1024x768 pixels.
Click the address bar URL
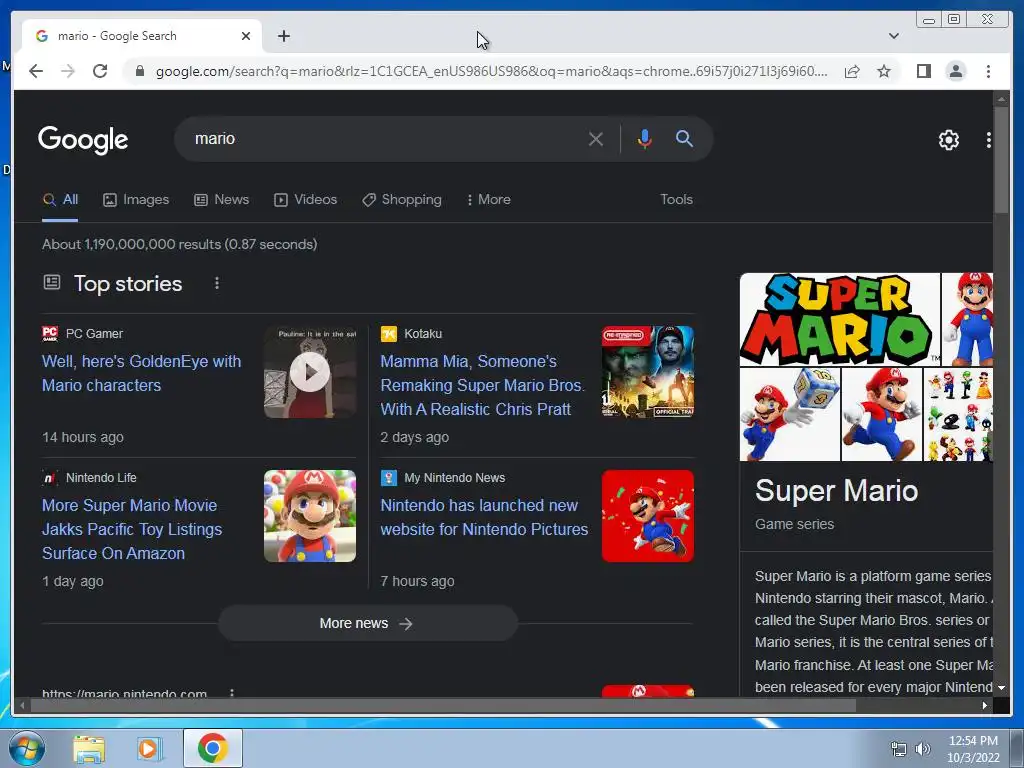pyautogui.click(x=491, y=71)
